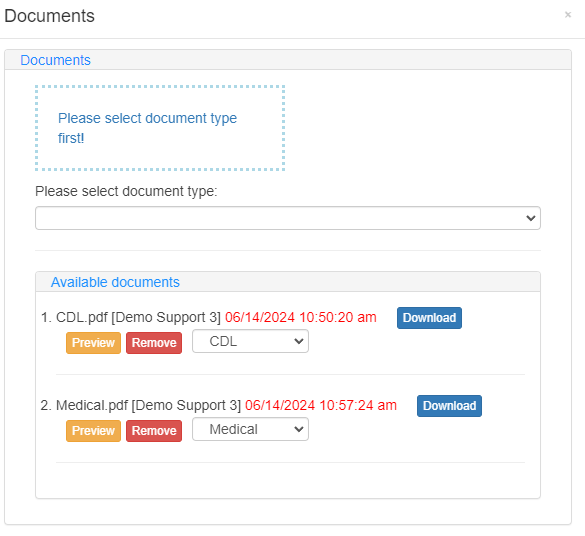The height and width of the screenshot is (536, 585).
Task: Click the Available documents panel heading
Action: (115, 282)
